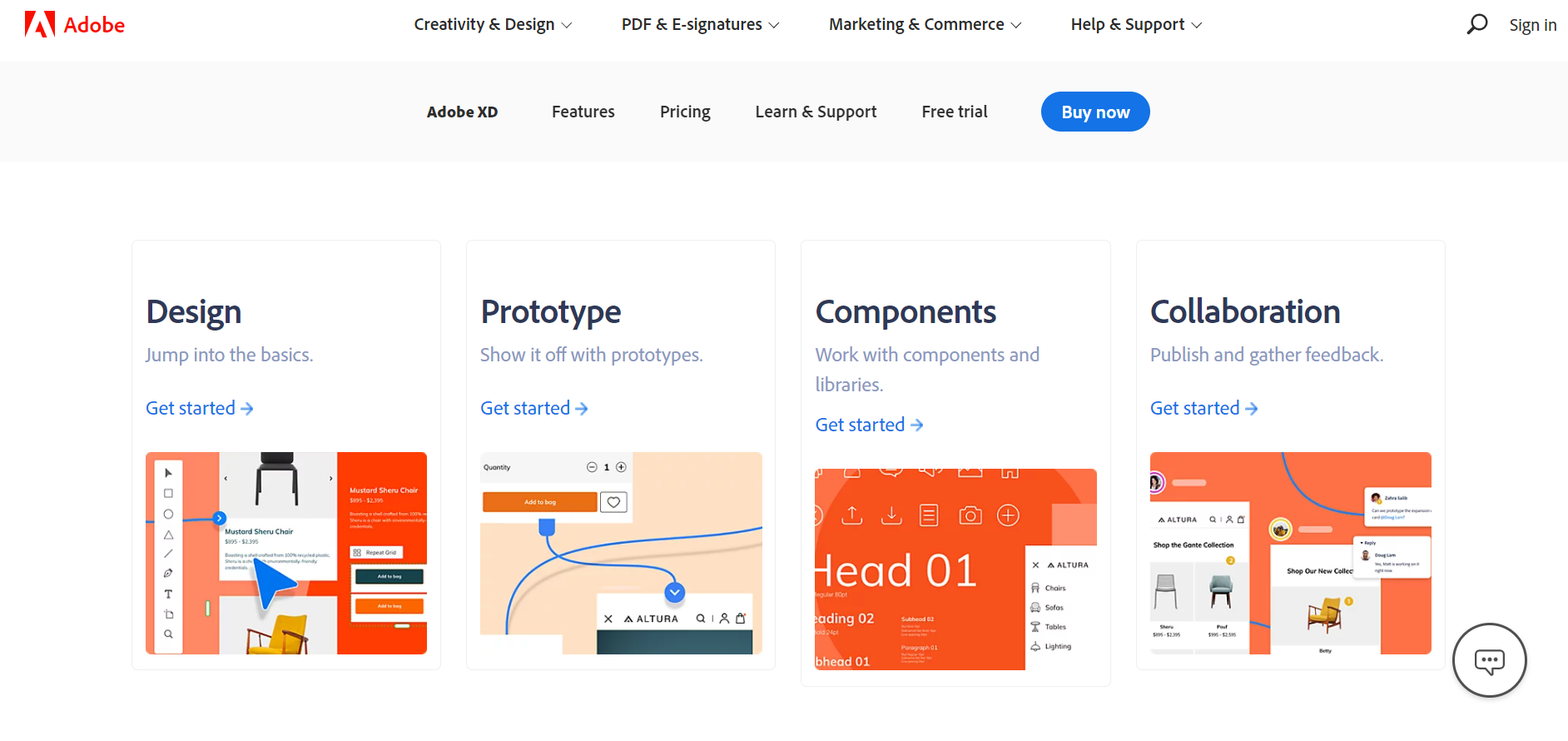Click arrow icon beside Collaboration Get started
This screenshot has width=1568, height=741.
[x=1252, y=409]
